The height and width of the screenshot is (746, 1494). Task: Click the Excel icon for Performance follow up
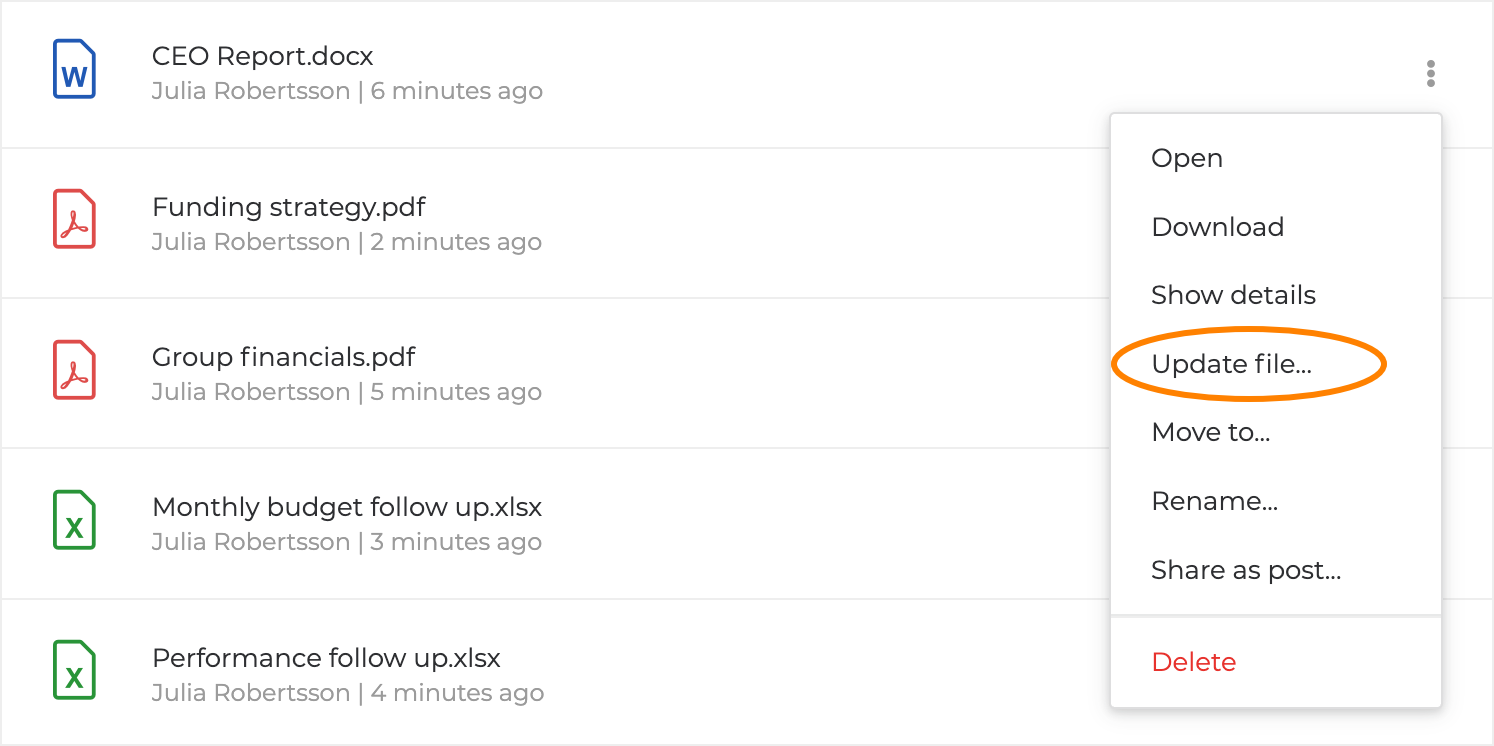pyautogui.click(x=74, y=671)
